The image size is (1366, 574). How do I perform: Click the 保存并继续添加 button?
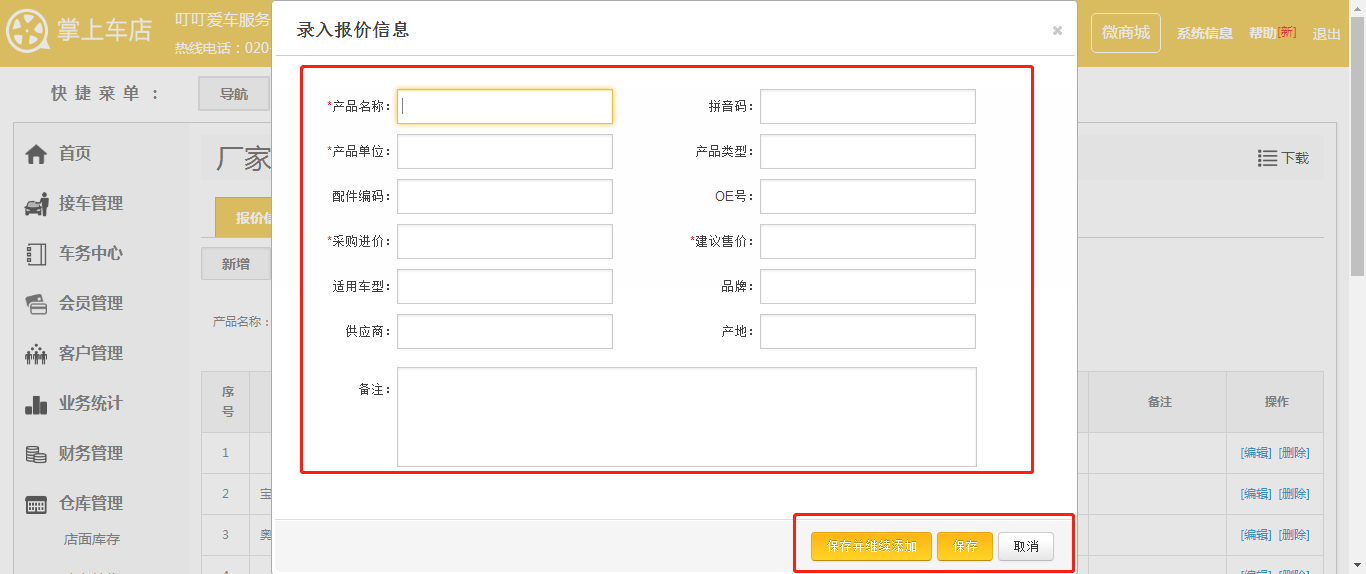tap(871, 547)
